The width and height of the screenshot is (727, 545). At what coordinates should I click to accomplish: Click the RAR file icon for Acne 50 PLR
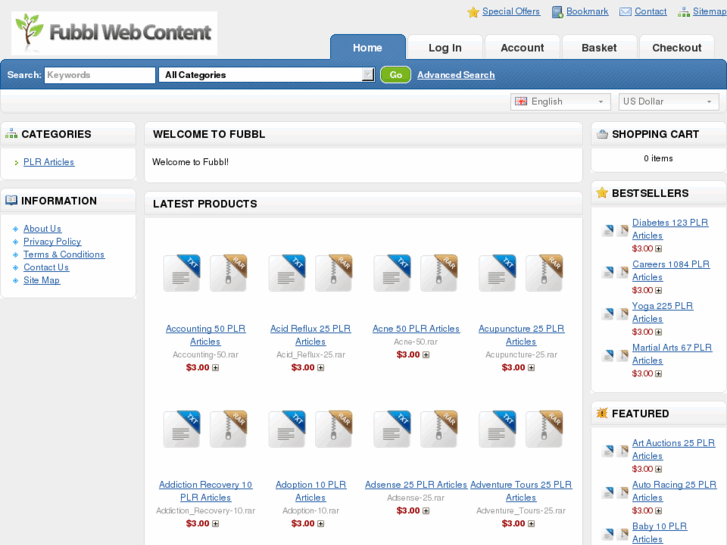point(439,273)
